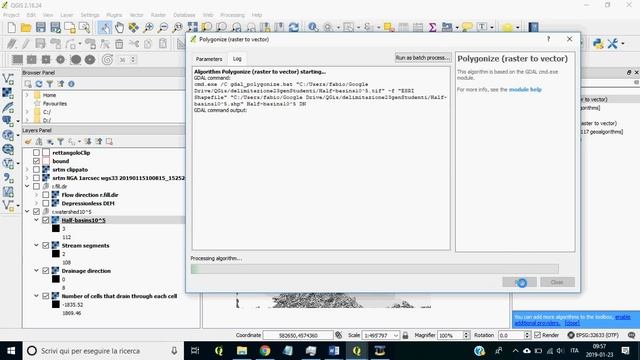Viewport: 640px width, 360px height.
Task: Toggle visibility of rettangoloClip layer
Action: point(36,152)
